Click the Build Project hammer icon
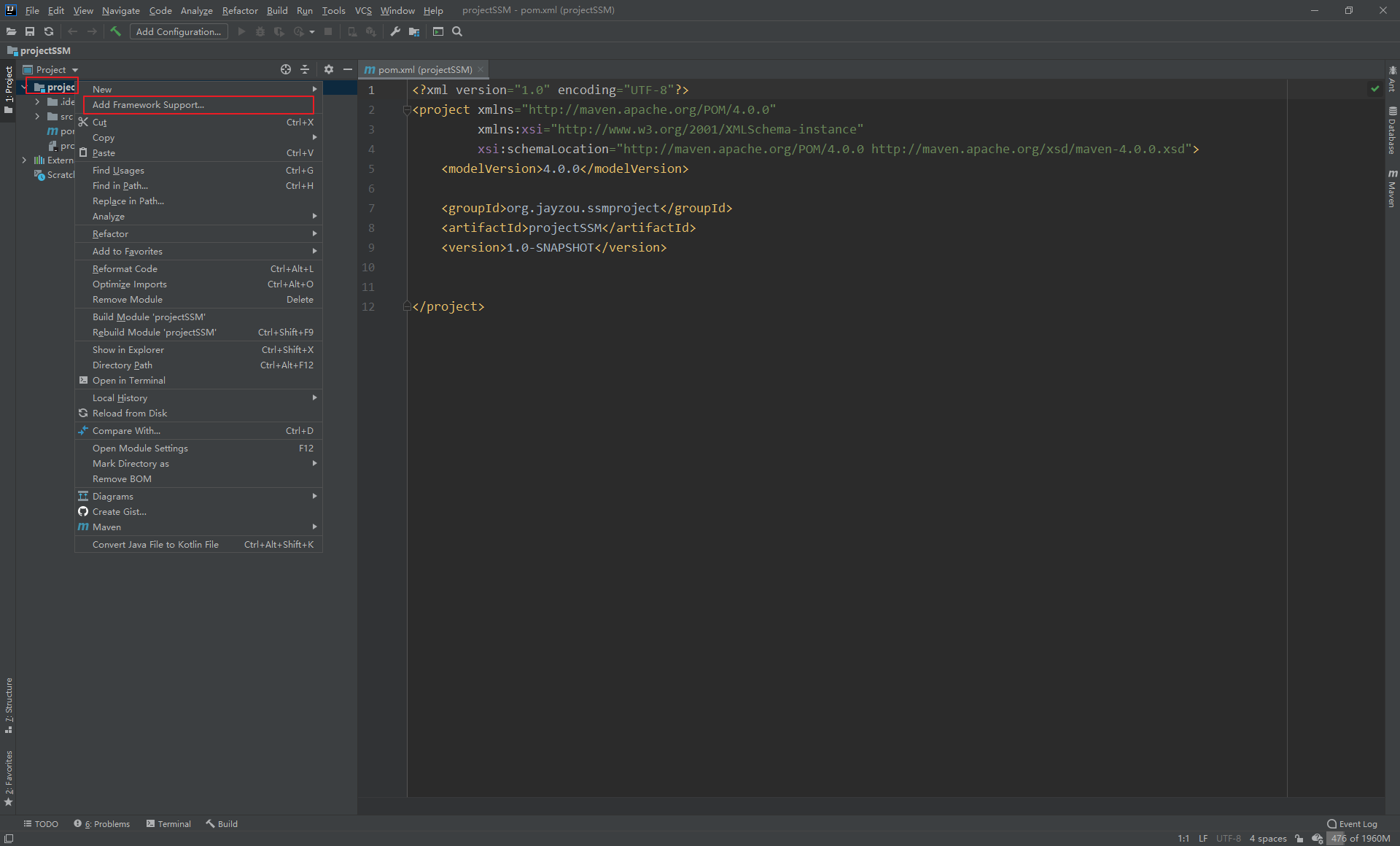This screenshot has height=846, width=1400. (x=115, y=31)
